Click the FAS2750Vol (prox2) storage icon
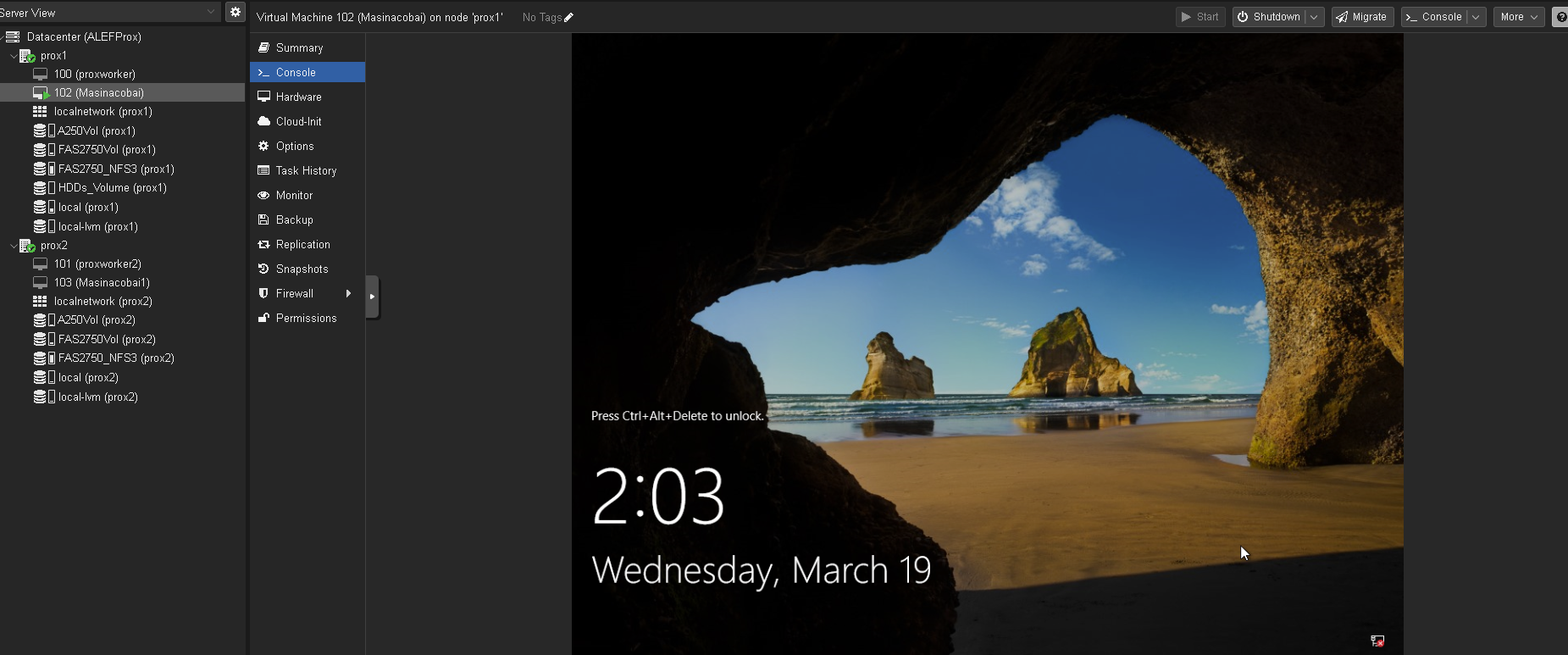 tap(44, 339)
